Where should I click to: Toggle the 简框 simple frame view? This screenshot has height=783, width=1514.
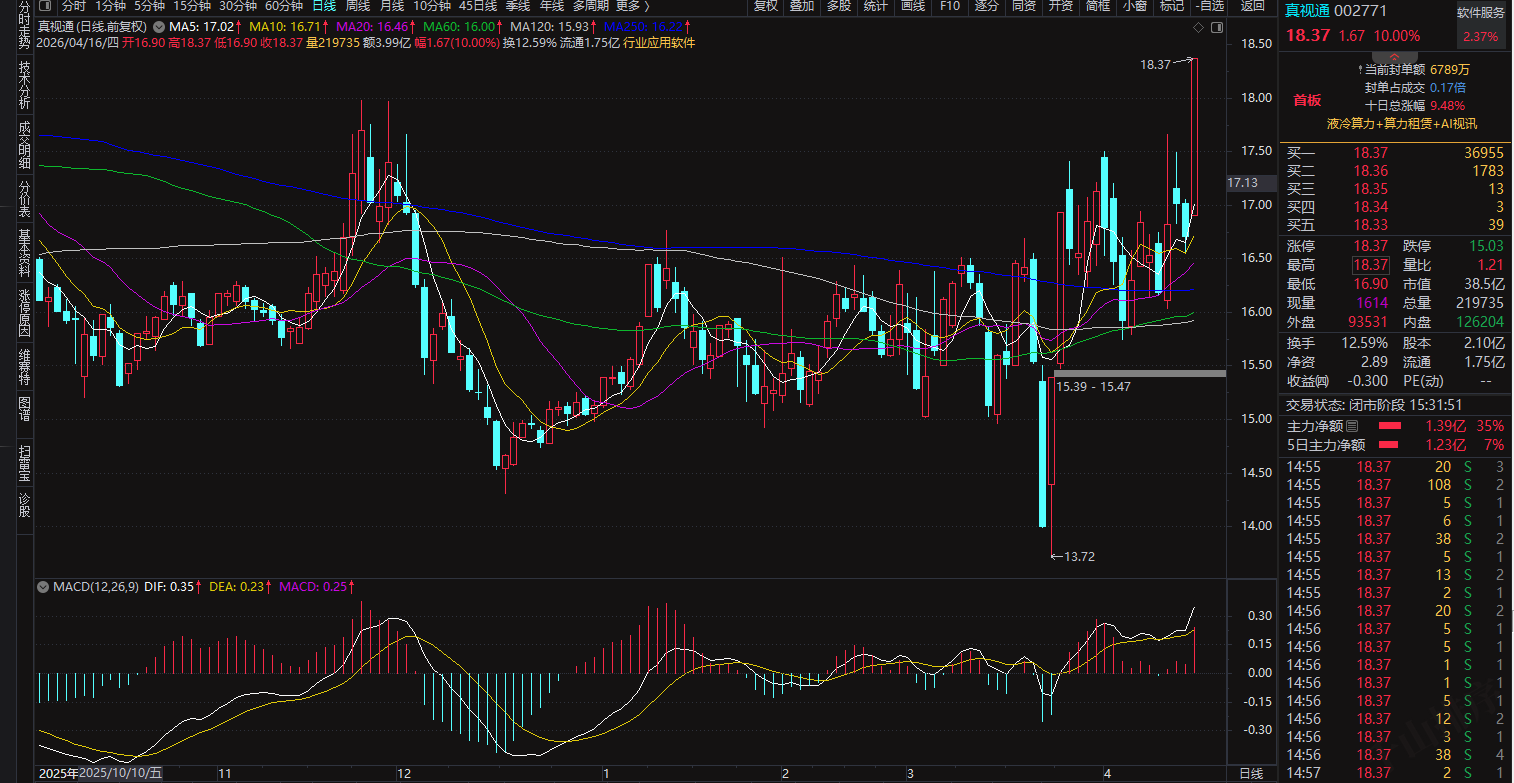[x=1098, y=6]
